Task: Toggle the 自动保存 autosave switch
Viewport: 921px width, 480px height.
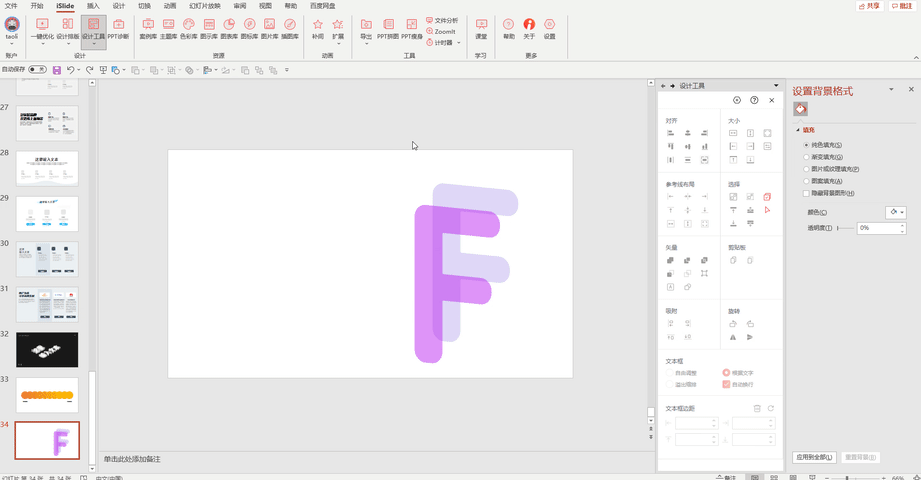Action: [x=38, y=69]
